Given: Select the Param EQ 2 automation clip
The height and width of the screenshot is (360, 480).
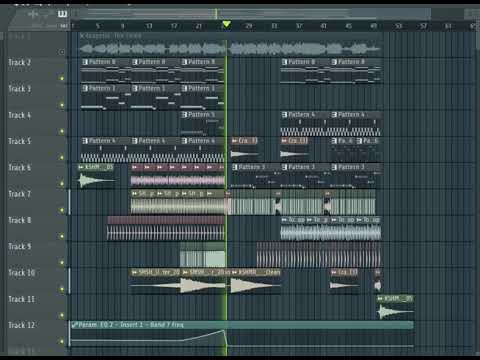Looking at the screenshot, I should point(242,334).
